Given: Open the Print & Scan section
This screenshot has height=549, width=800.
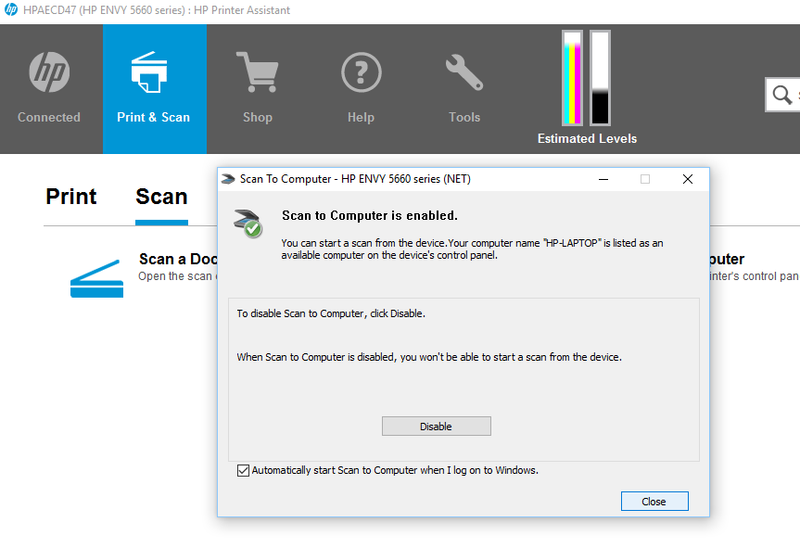Looking at the screenshot, I should coord(155,89).
